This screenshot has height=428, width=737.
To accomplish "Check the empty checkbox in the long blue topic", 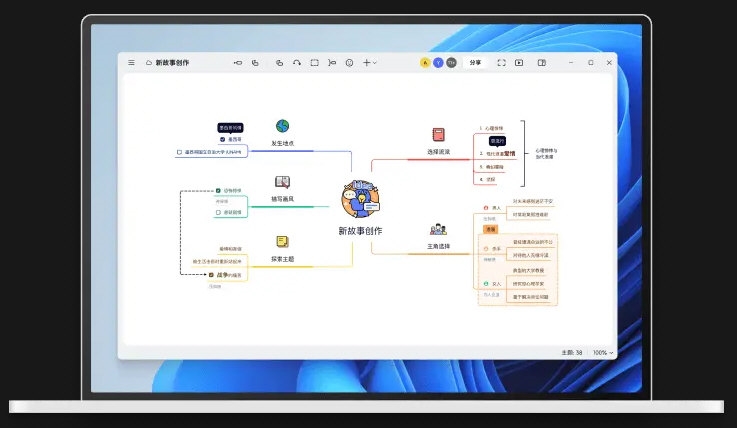I will tap(179, 152).
